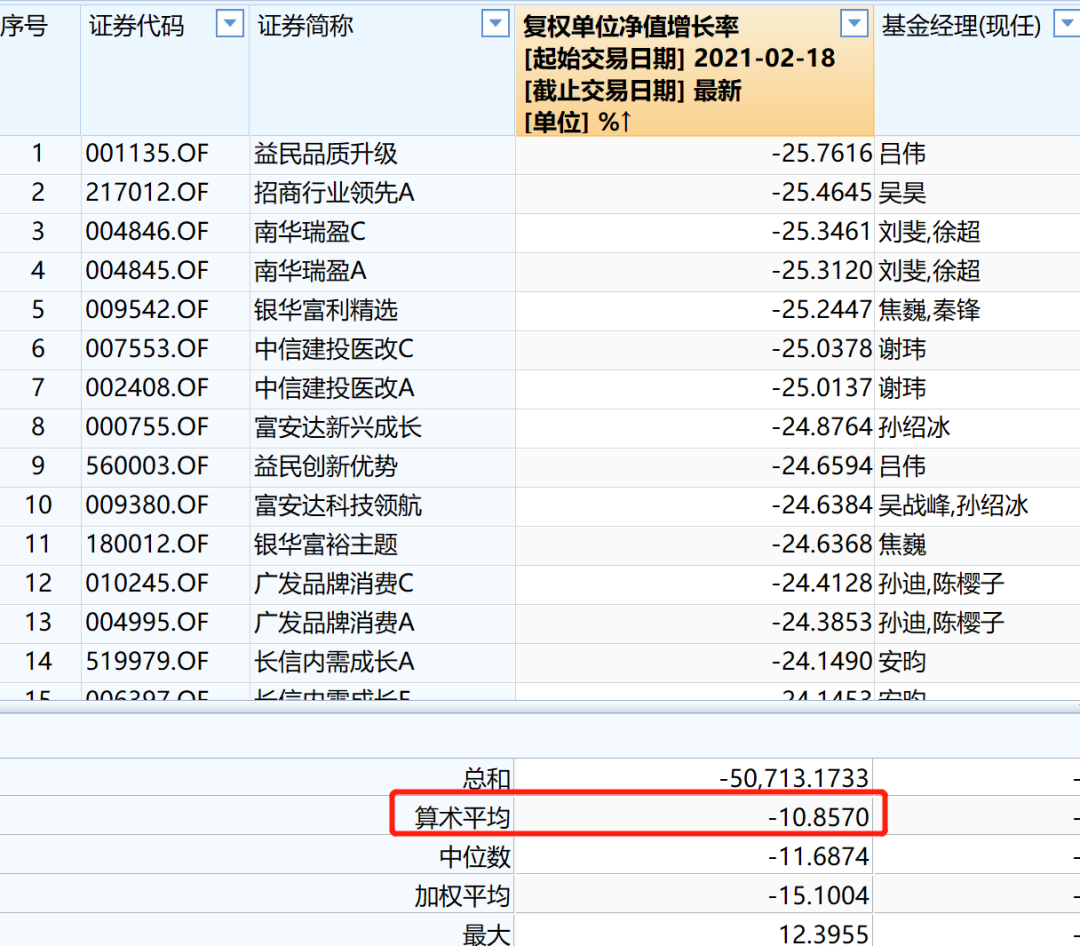The image size is (1080, 946).
Task: Click the 算术平均 summary label
Action: point(462,818)
